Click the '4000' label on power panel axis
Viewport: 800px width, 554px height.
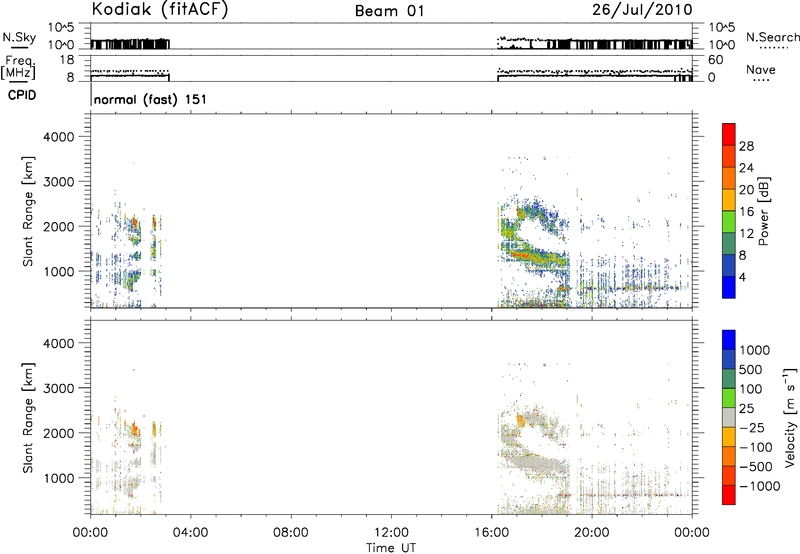(x=58, y=137)
